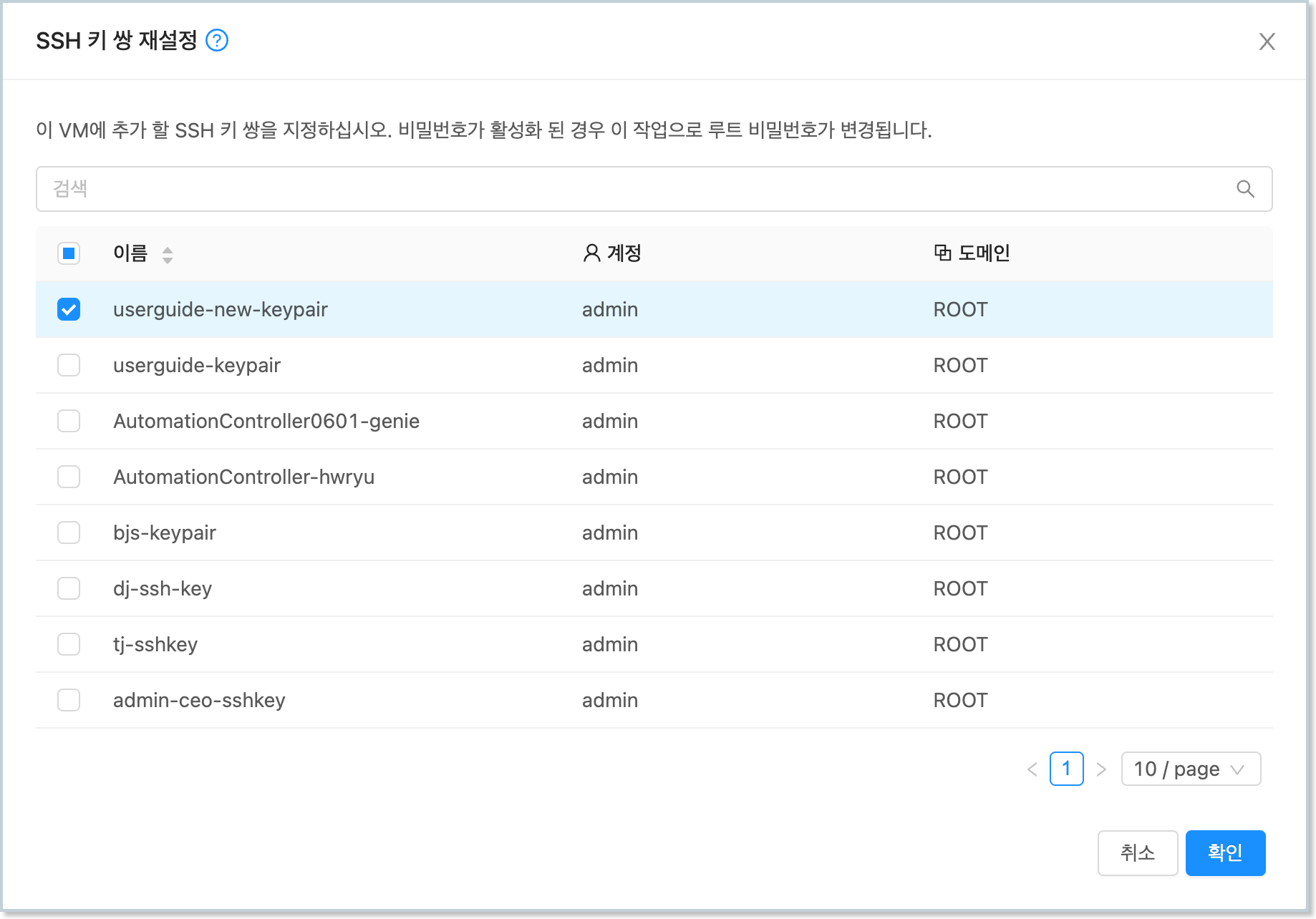Select the bjs-keypair checkbox
This screenshot has height=919, width=1316.
tap(69, 533)
